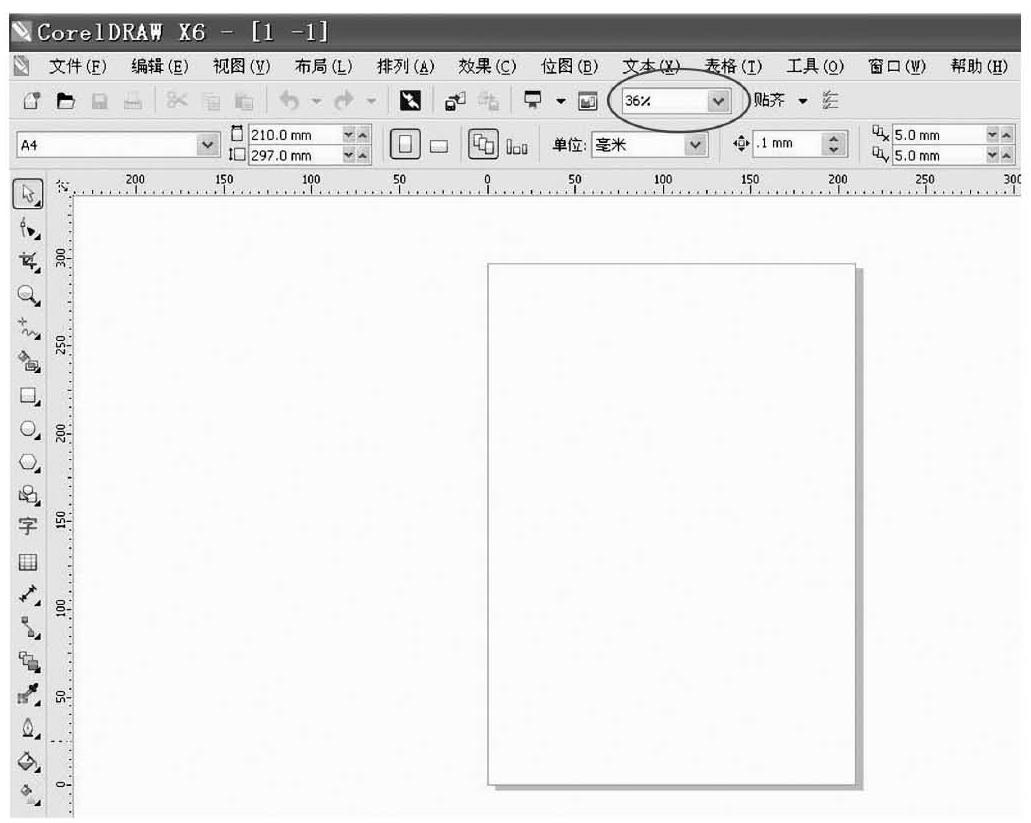Click the 210.0 mm page width field

288,135
